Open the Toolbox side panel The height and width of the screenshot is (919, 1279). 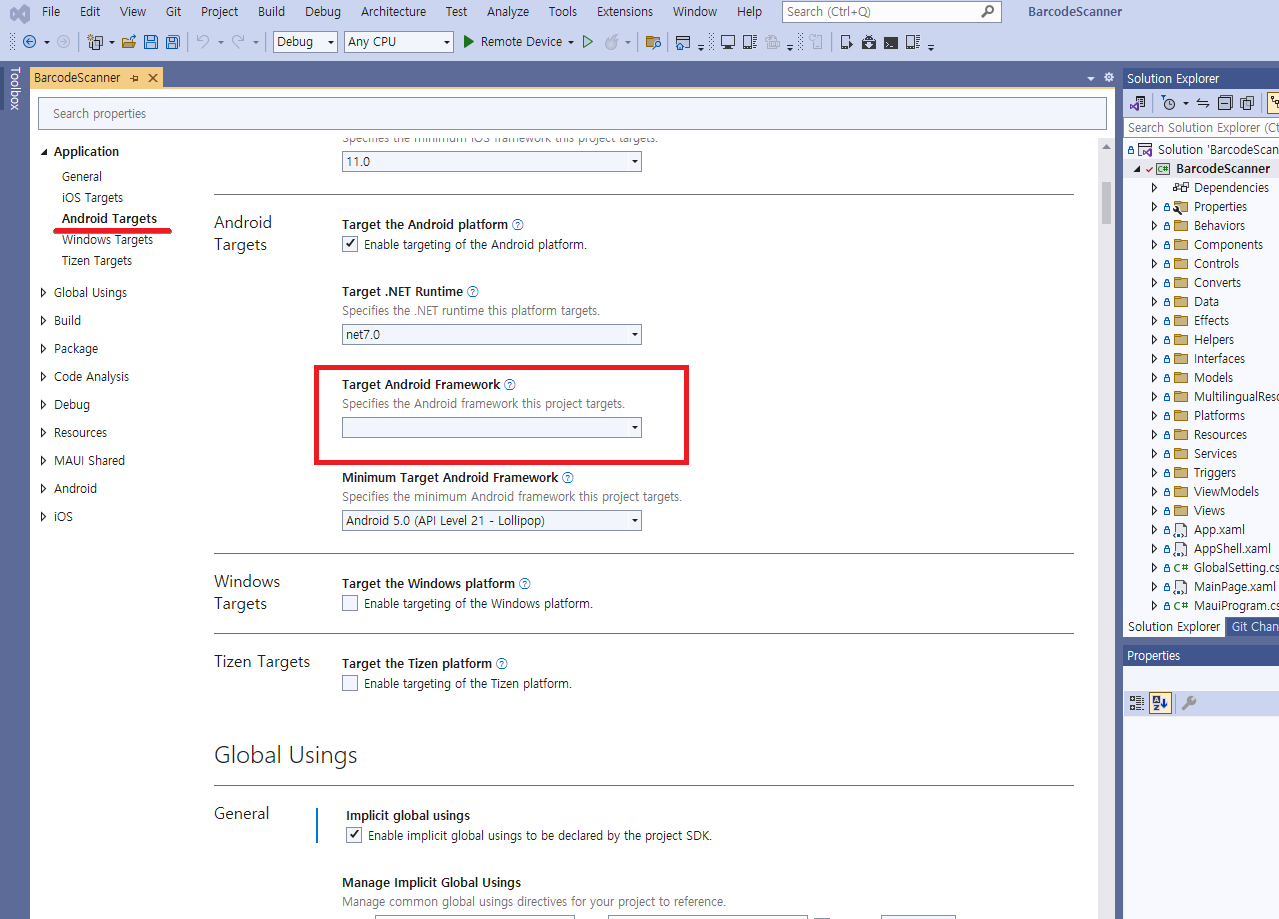tap(15, 88)
